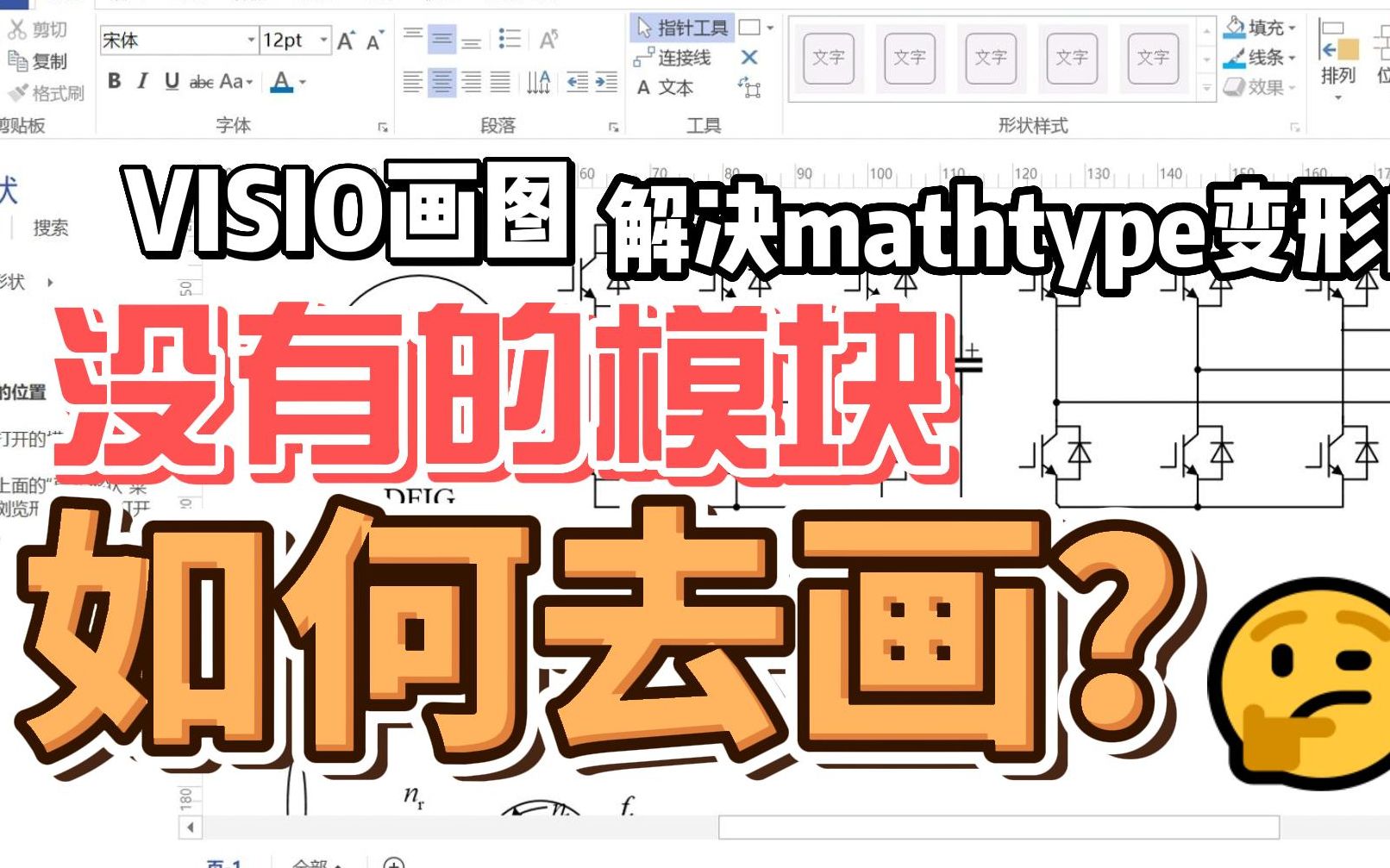
Task: Toggle bold formatting
Action: 114,81
